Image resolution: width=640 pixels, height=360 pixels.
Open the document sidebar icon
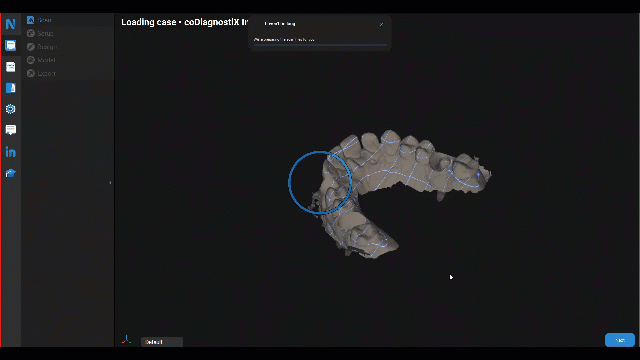pos(11,88)
